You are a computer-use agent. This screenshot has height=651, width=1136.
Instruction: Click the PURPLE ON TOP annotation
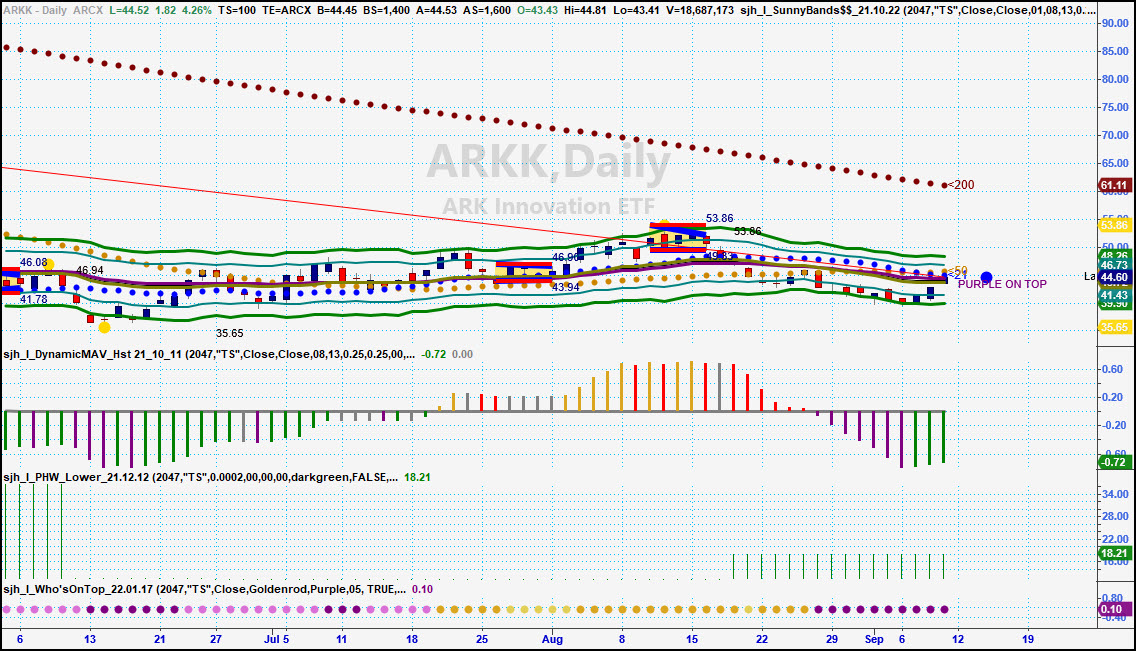(x=1002, y=285)
